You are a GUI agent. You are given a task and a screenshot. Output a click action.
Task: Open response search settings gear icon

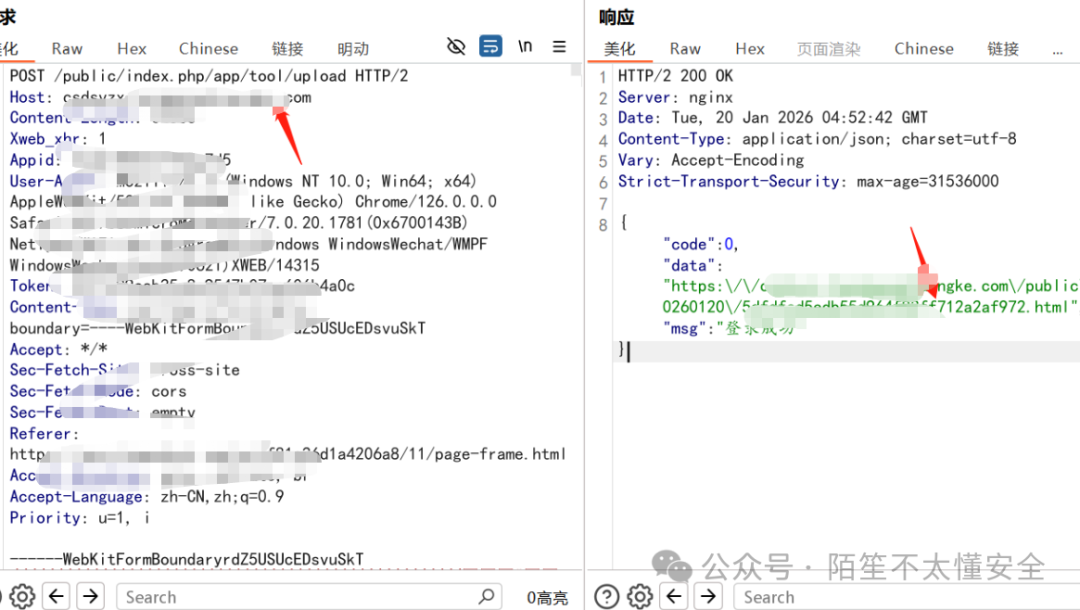tap(640, 596)
